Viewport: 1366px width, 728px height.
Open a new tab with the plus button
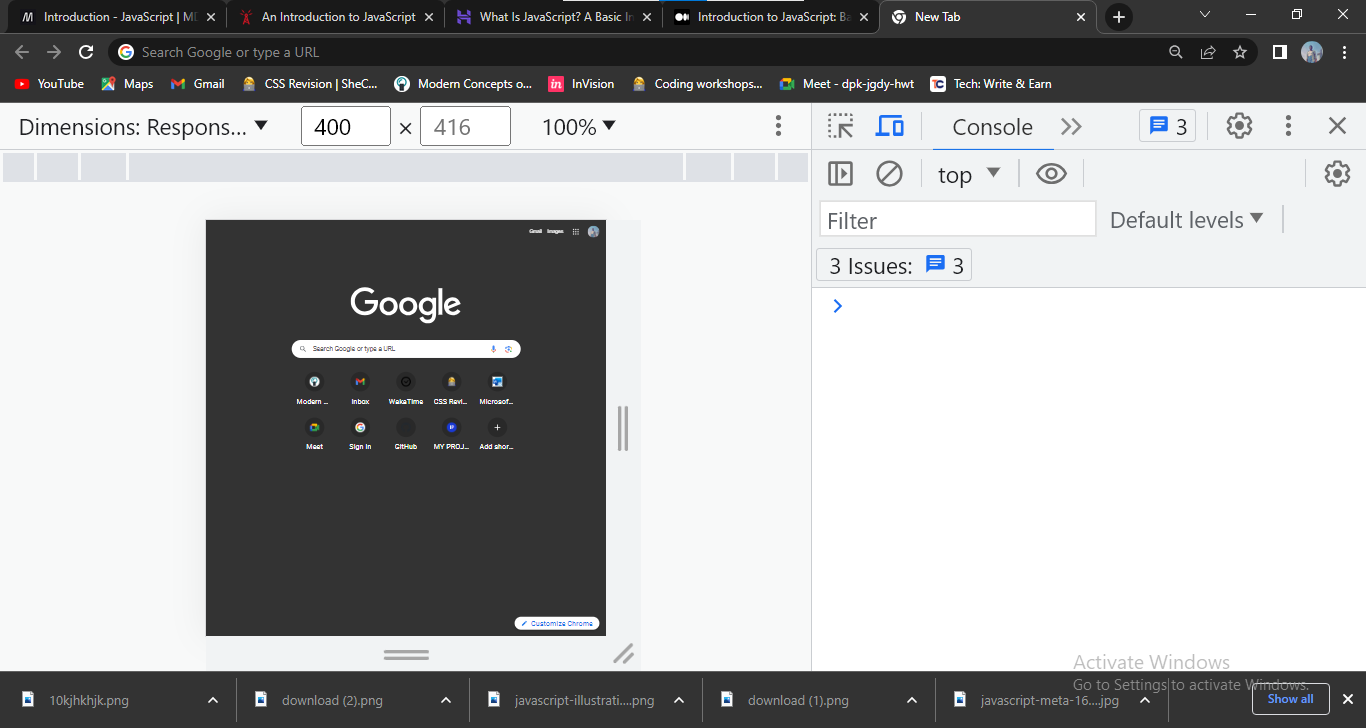point(1119,17)
